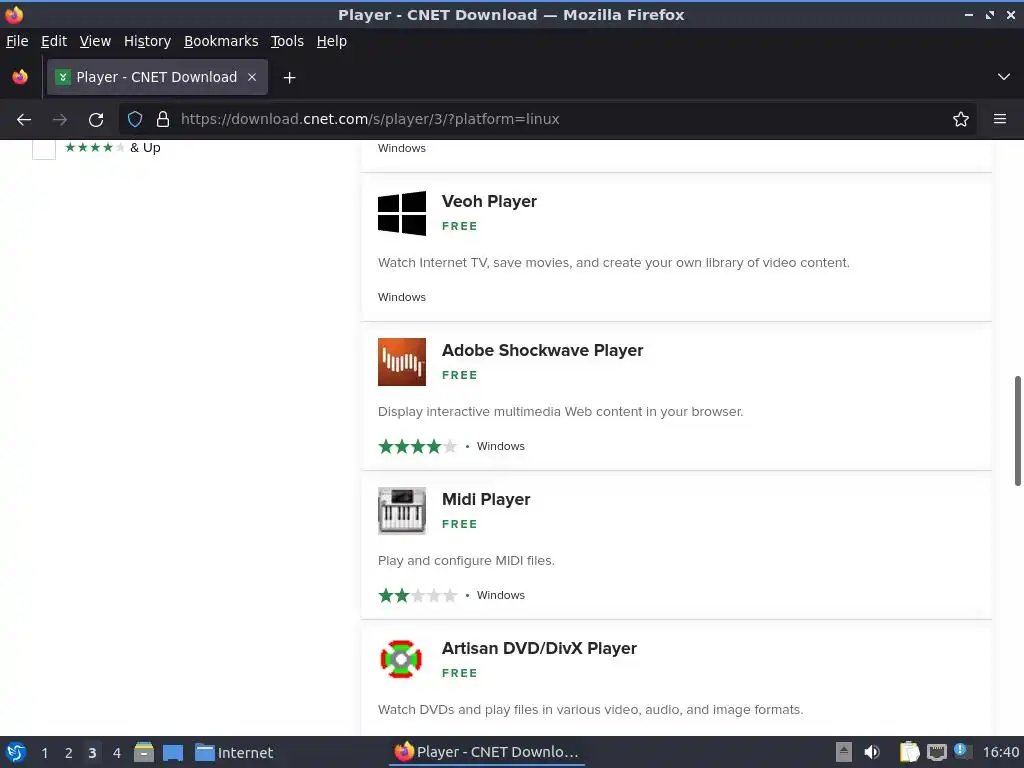Bookmark this page with the star icon

(960, 119)
